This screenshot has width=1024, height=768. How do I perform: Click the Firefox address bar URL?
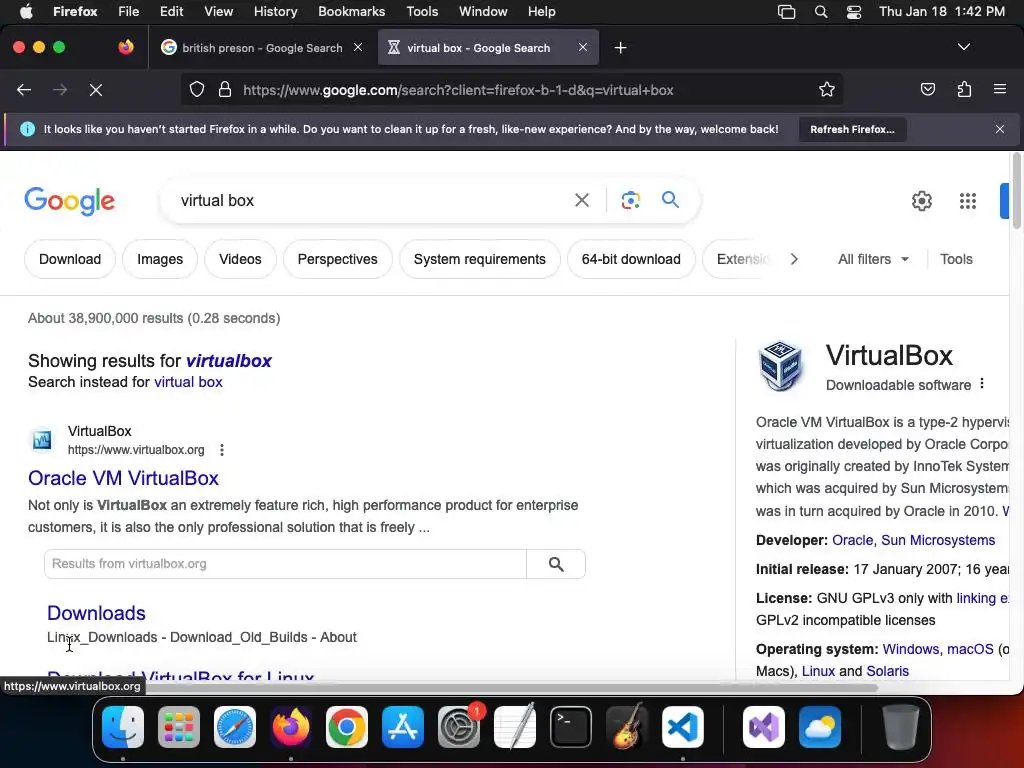point(458,90)
